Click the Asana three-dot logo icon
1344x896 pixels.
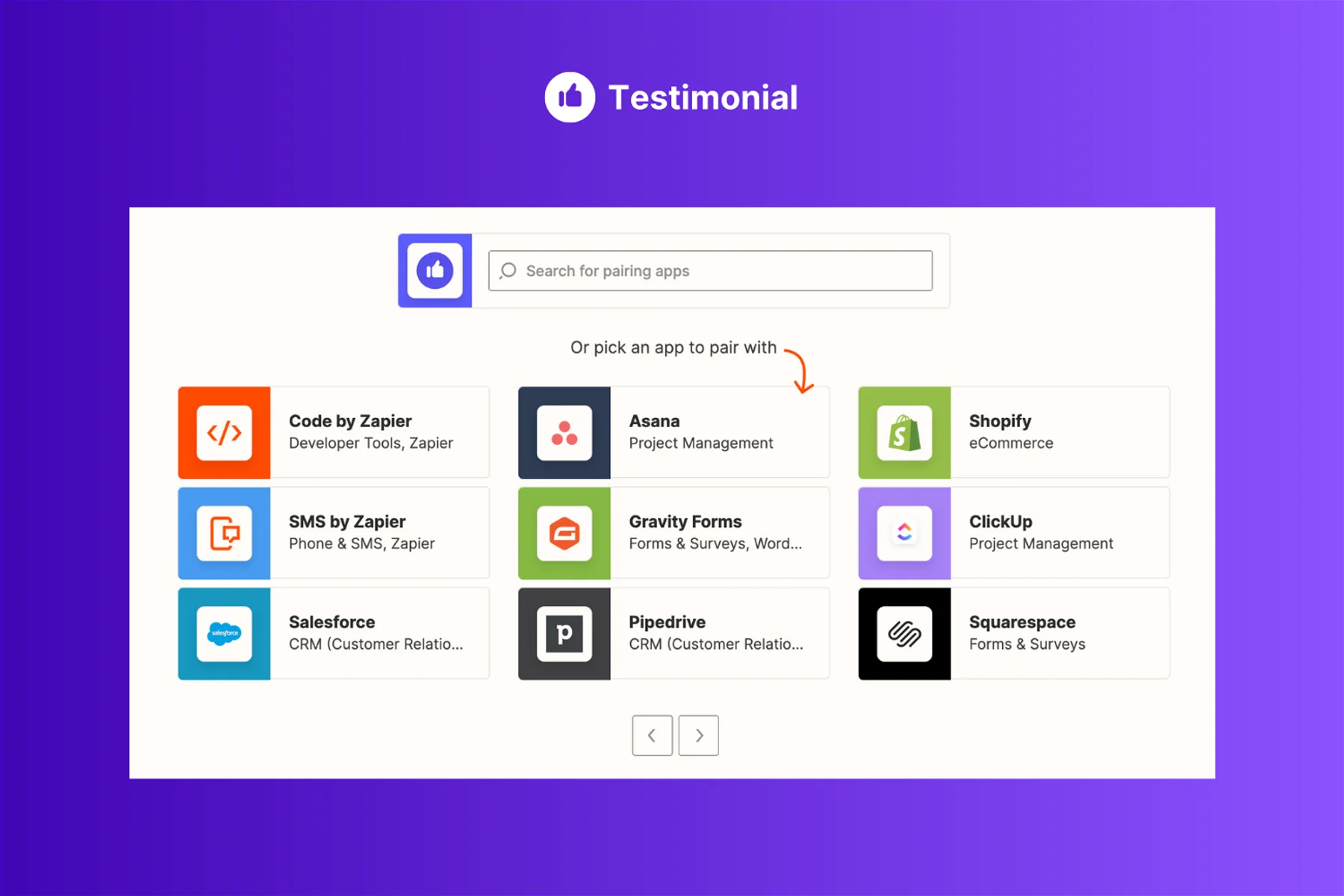[564, 432]
